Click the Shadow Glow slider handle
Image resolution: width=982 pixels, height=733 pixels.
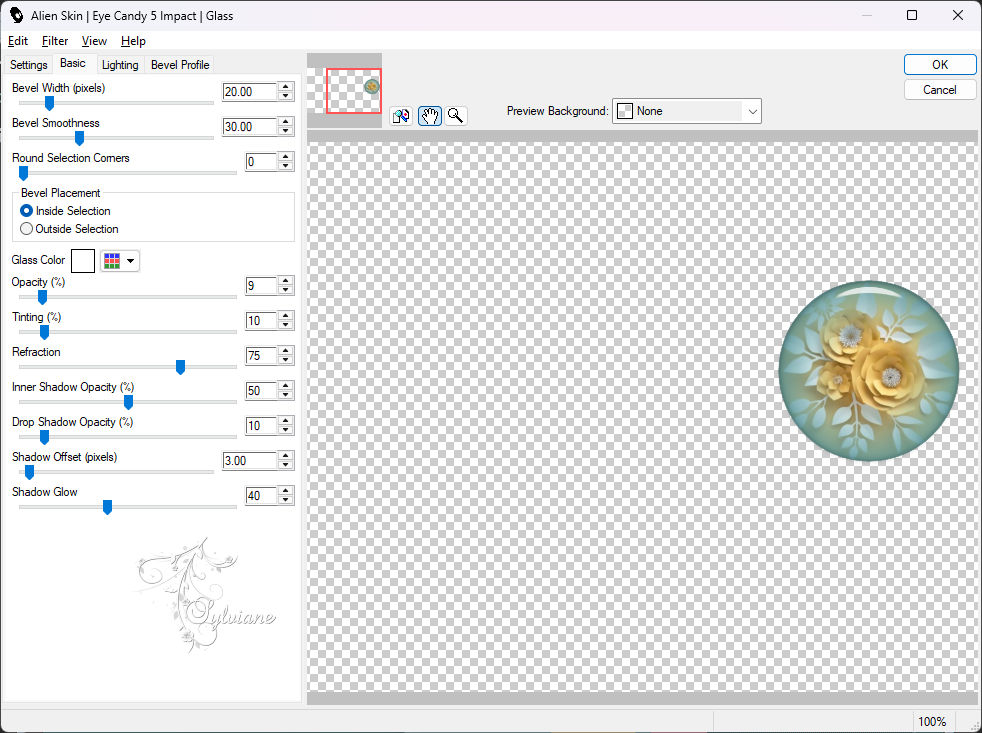[x=108, y=508]
